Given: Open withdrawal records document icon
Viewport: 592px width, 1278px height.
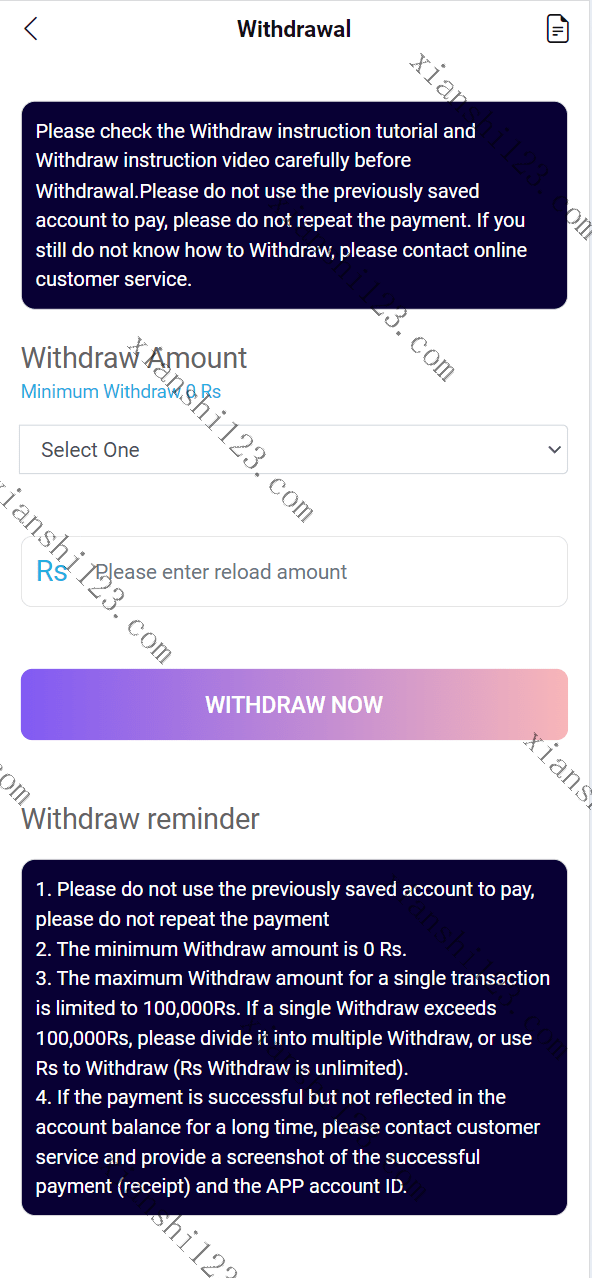Looking at the screenshot, I should 558,29.
